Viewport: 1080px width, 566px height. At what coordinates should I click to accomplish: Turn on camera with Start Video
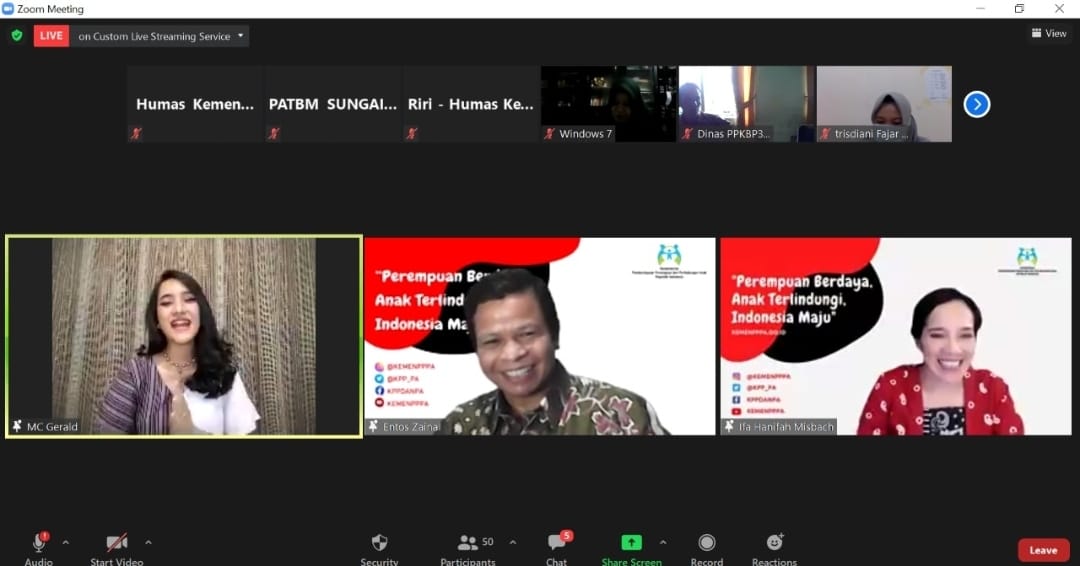coord(116,549)
